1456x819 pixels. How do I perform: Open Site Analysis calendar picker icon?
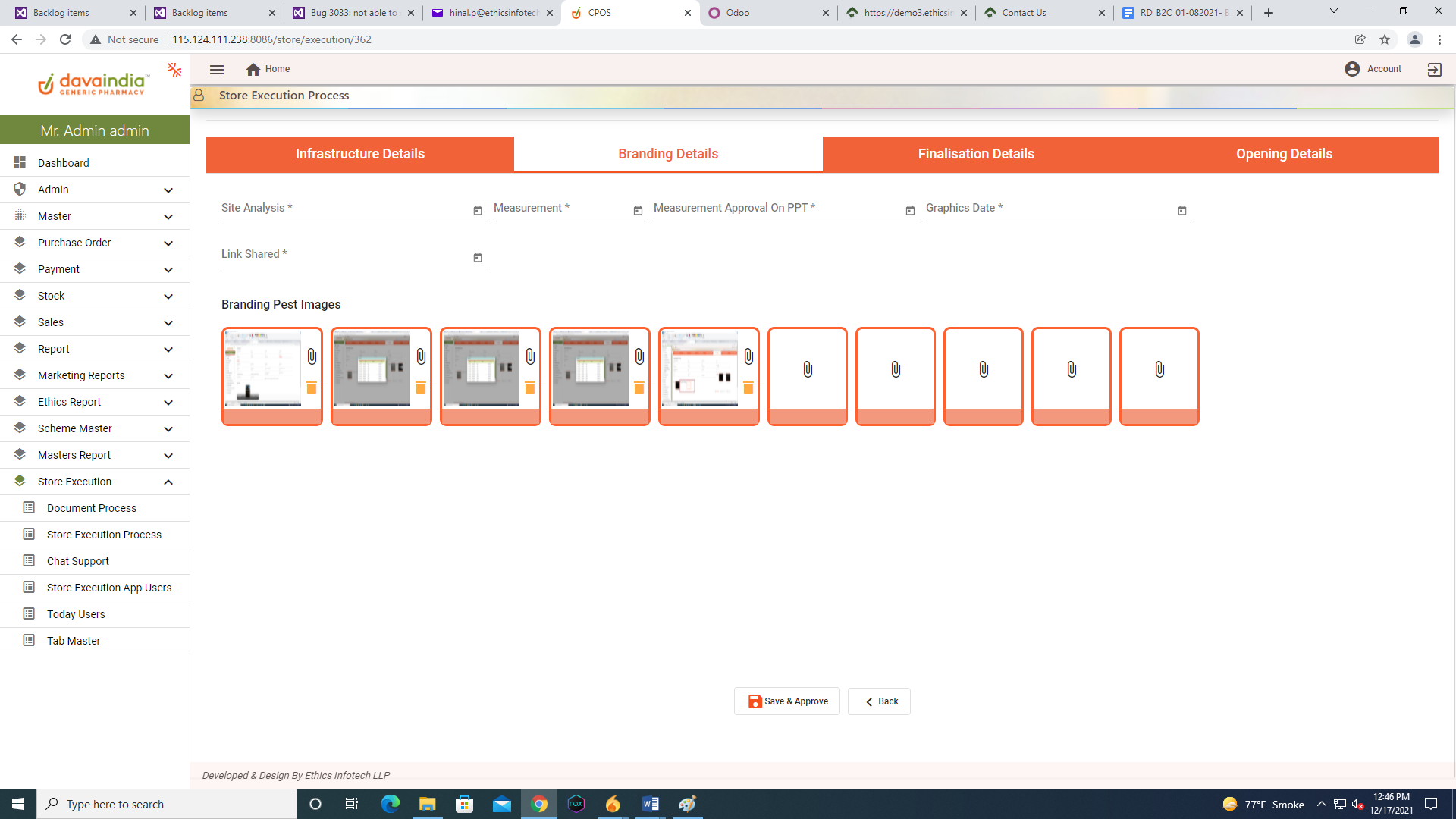pyautogui.click(x=478, y=211)
